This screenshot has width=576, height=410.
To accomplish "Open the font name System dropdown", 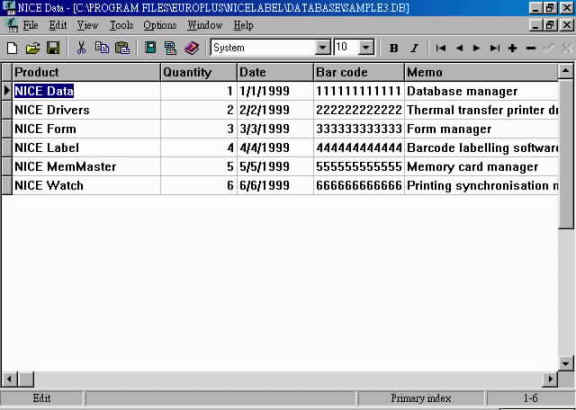I will (x=323, y=47).
